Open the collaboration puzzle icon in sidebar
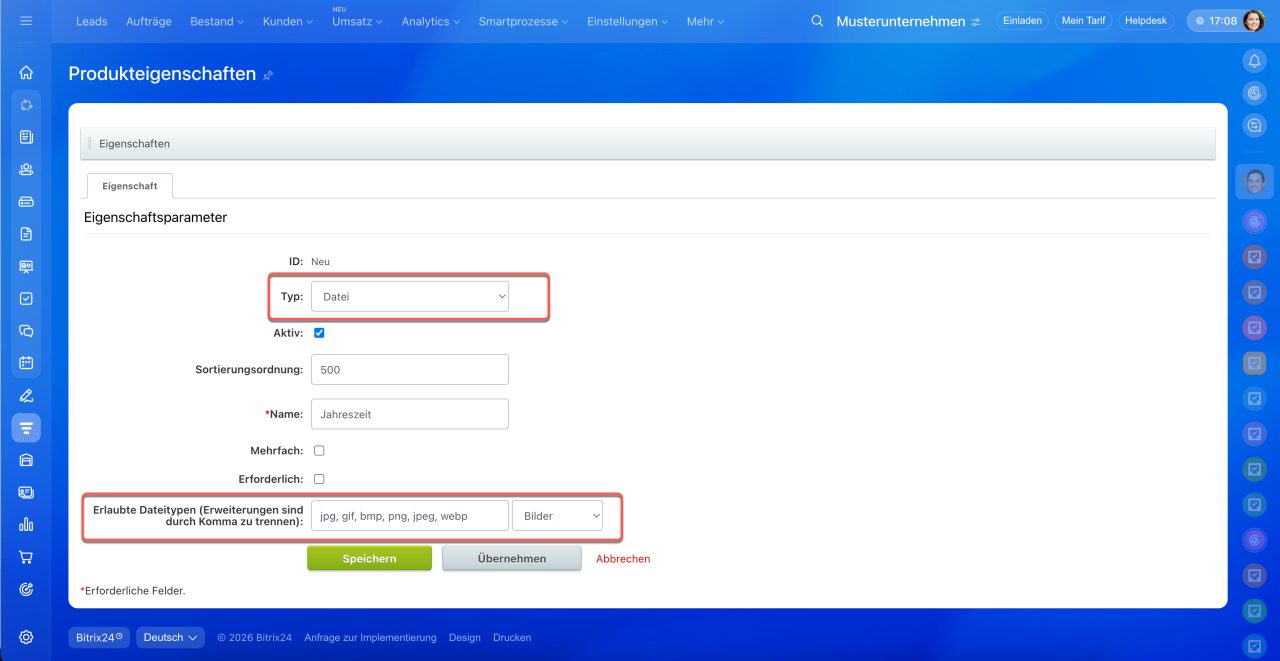 [x=26, y=104]
